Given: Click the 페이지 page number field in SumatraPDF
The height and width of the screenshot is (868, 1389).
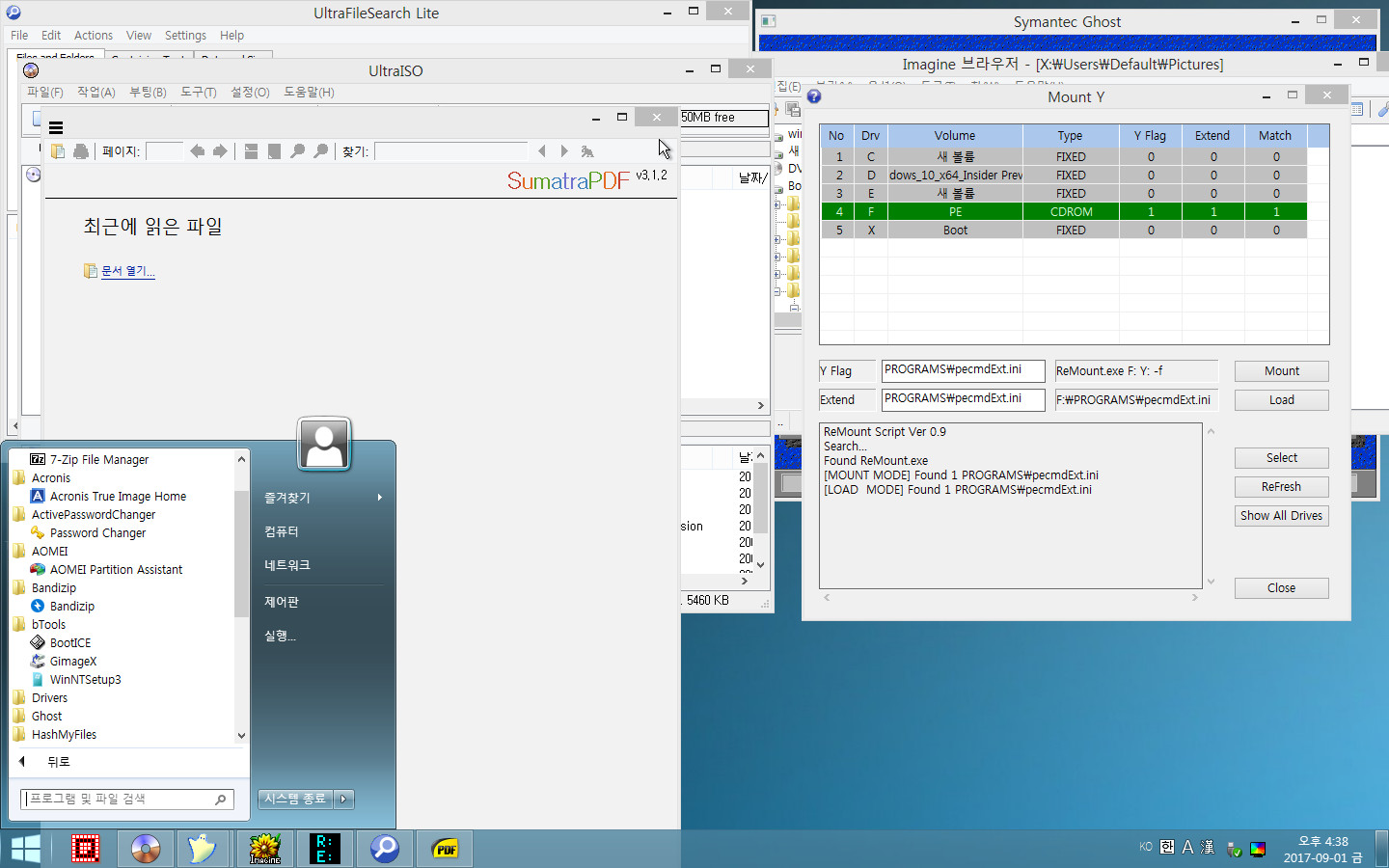Looking at the screenshot, I should [x=164, y=151].
